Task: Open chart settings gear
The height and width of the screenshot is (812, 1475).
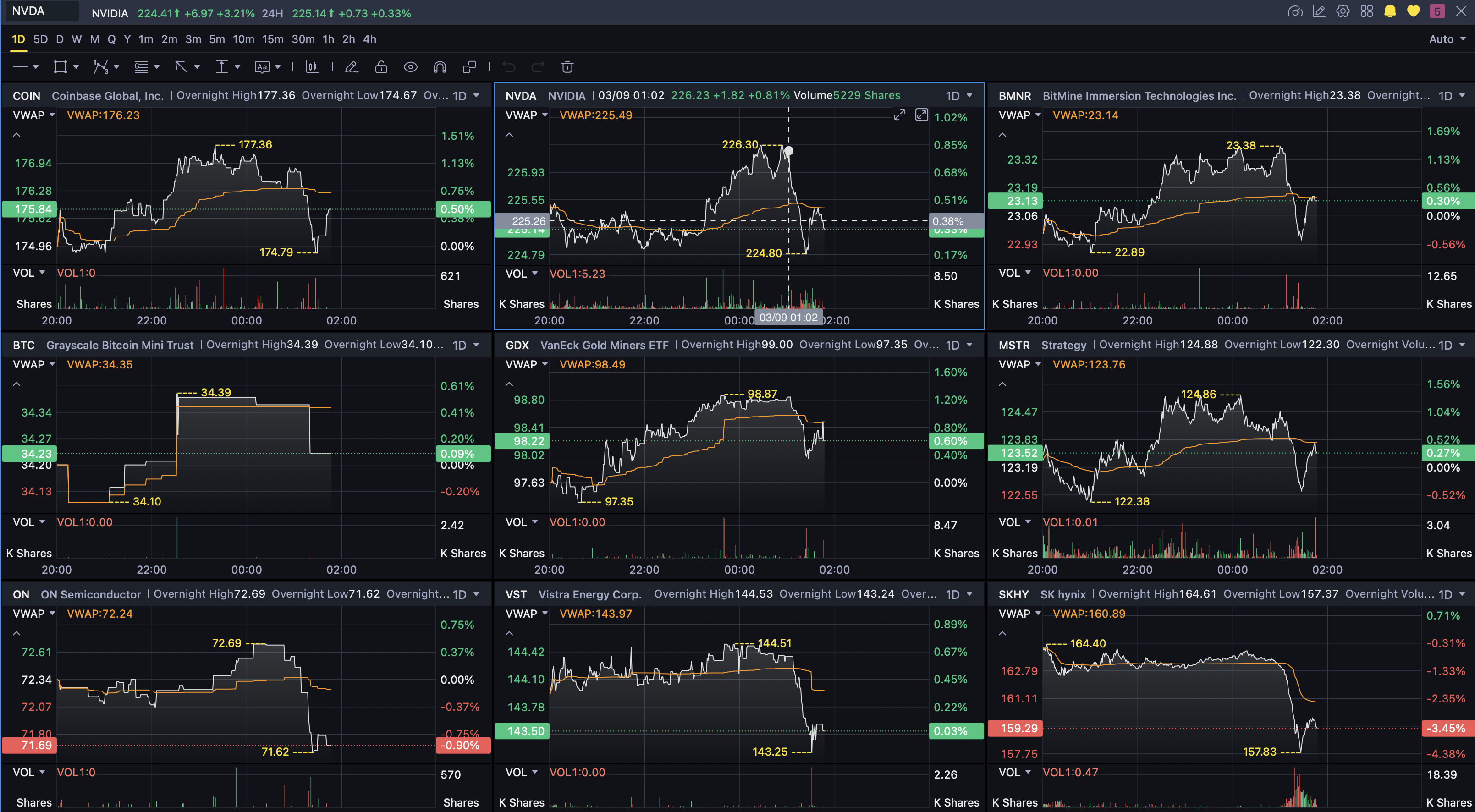Action: pyautogui.click(x=1343, y=11)
